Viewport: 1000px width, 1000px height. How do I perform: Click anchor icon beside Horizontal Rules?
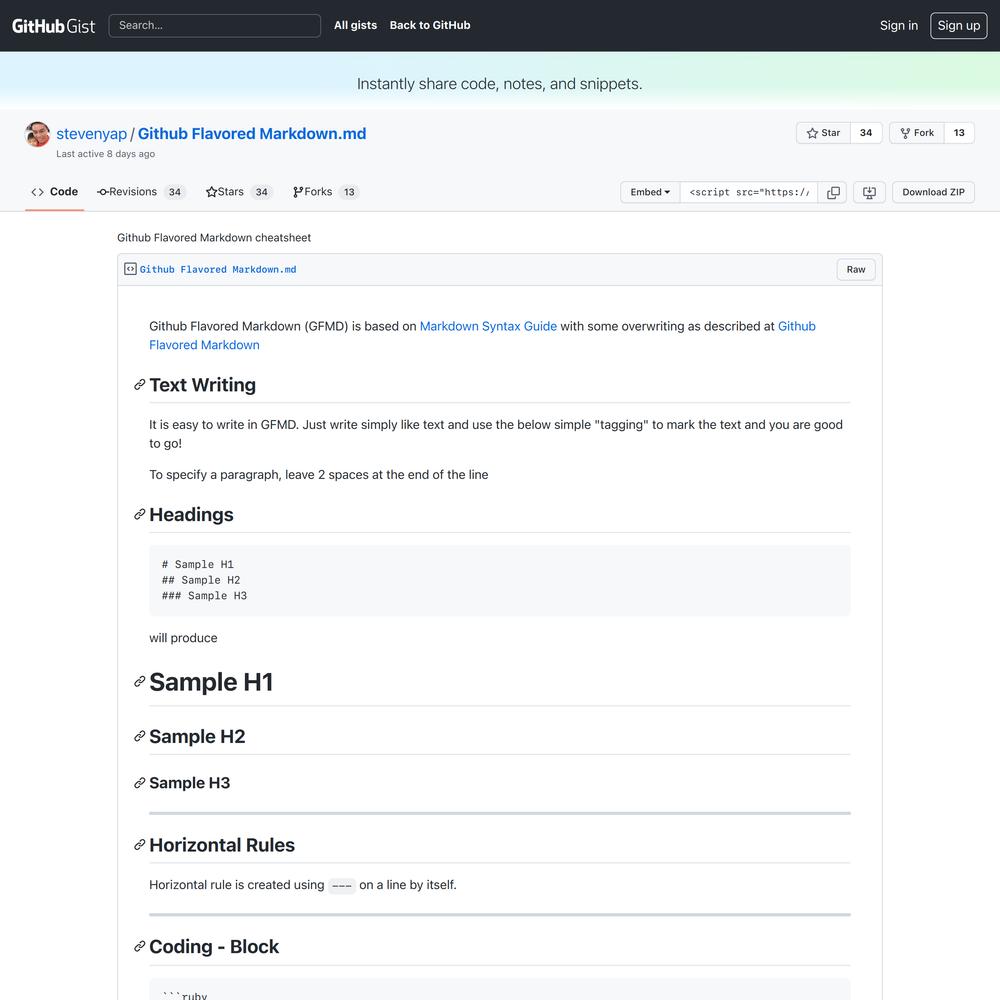coord(140,844)
